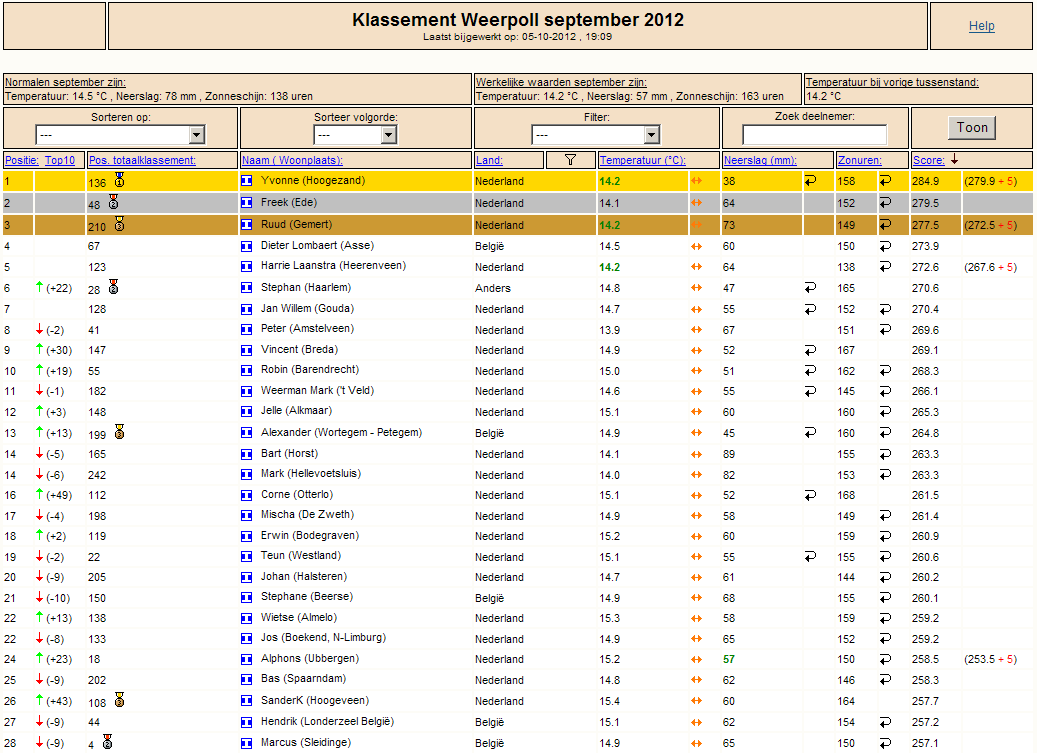Image resolution: width=1037 pixels, height=753 pixels.
Task: Select the name 'Stephane (Beerse)'
Action: pos(307,596)
